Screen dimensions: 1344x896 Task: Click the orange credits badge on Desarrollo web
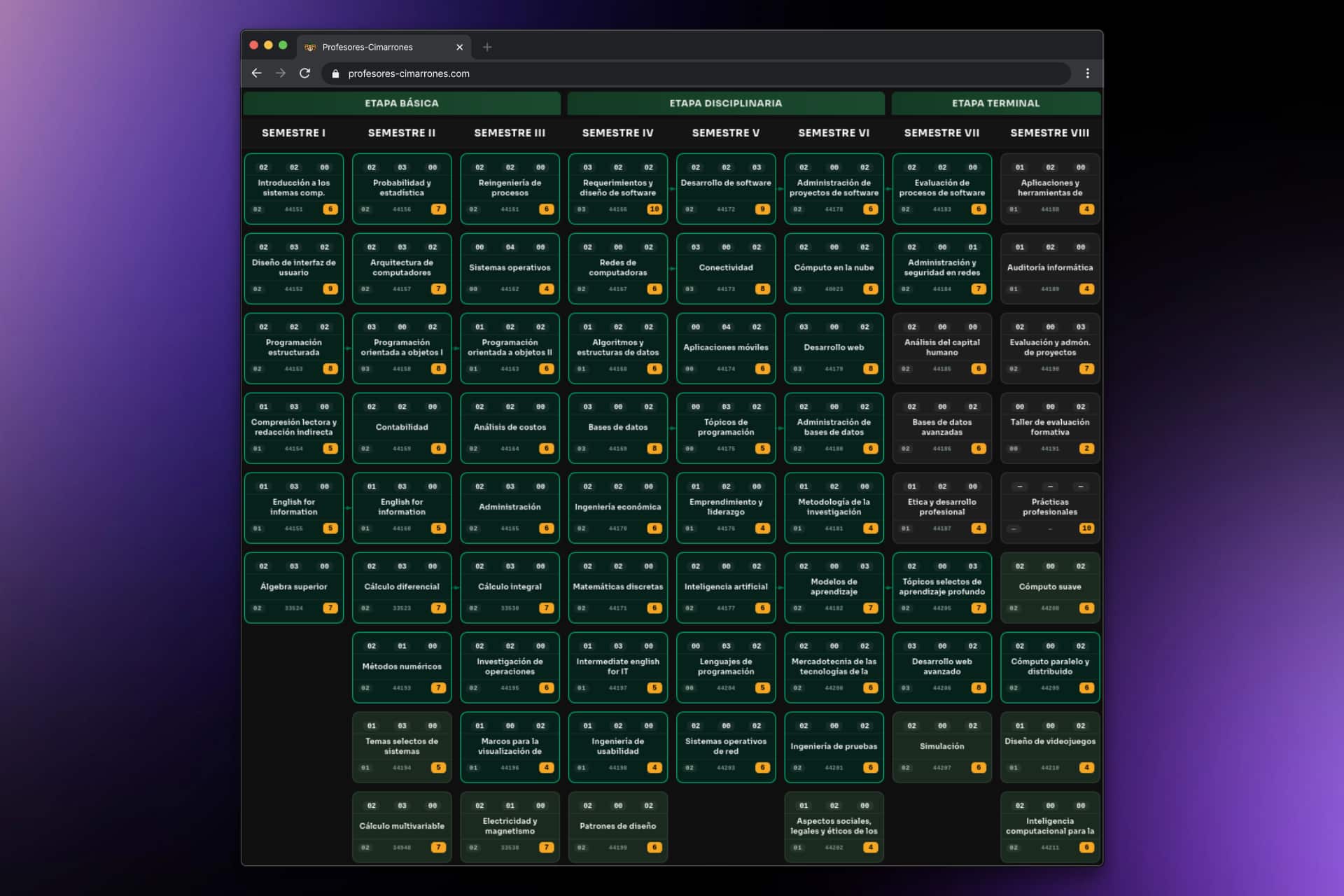[870, 369]
